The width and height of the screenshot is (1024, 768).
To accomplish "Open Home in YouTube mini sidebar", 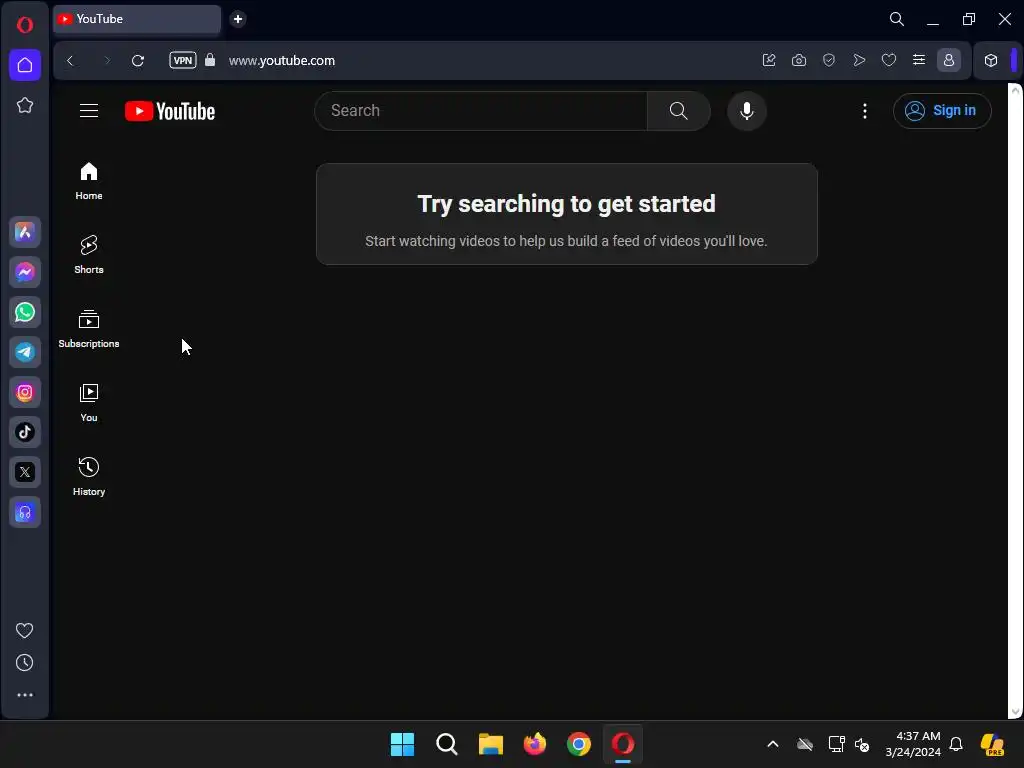I will (x=89, y=182).
